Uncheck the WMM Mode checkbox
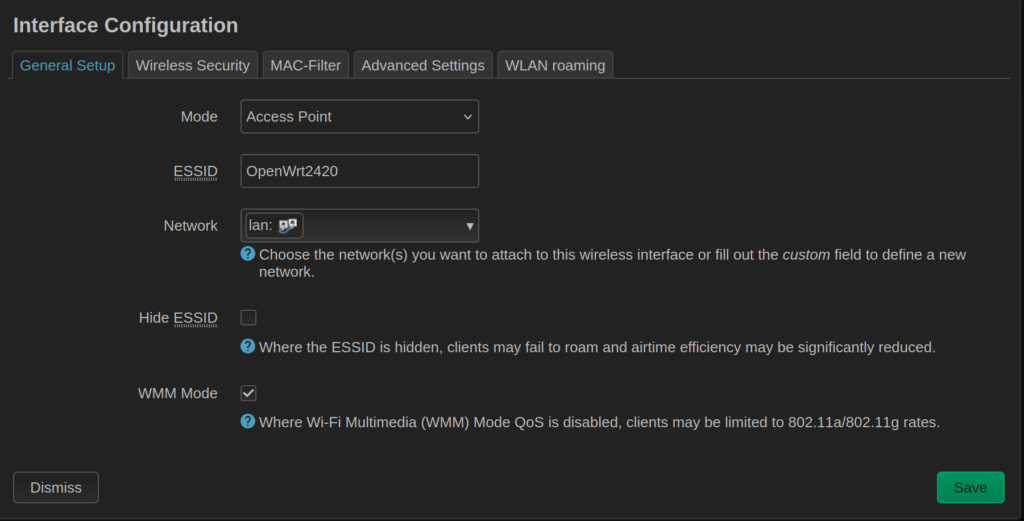This screenshot has height=521, width=1024. point(249,394)
